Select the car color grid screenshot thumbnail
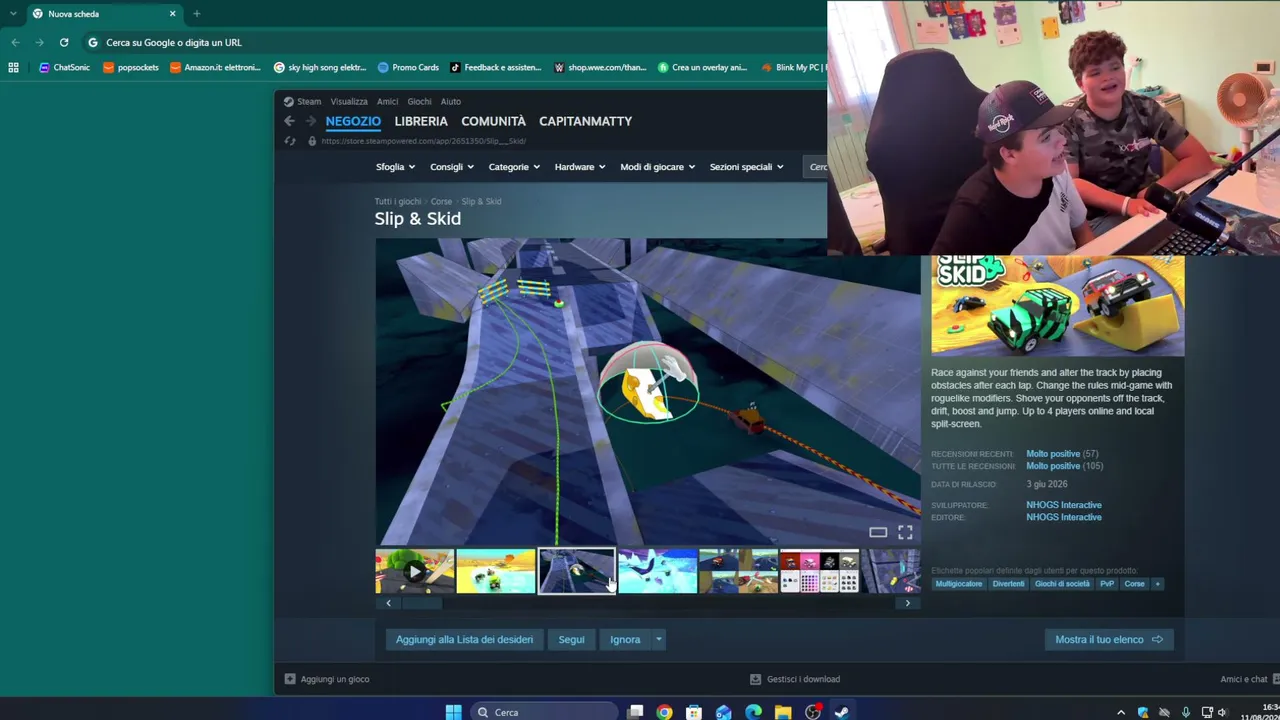The image size is (1280, 720). [x=819, y=571]
